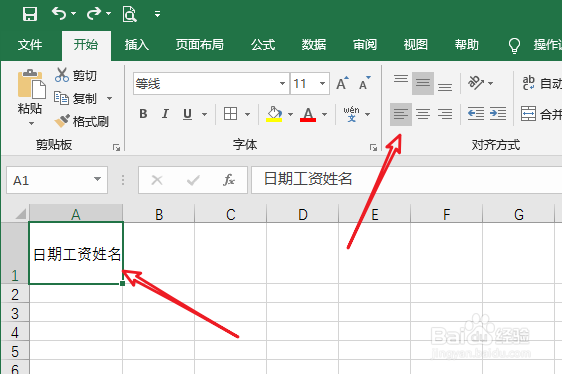This screenshot has height=374, width=562.
Task: Click the Increase Indent icon
Action: coord(498,114)
